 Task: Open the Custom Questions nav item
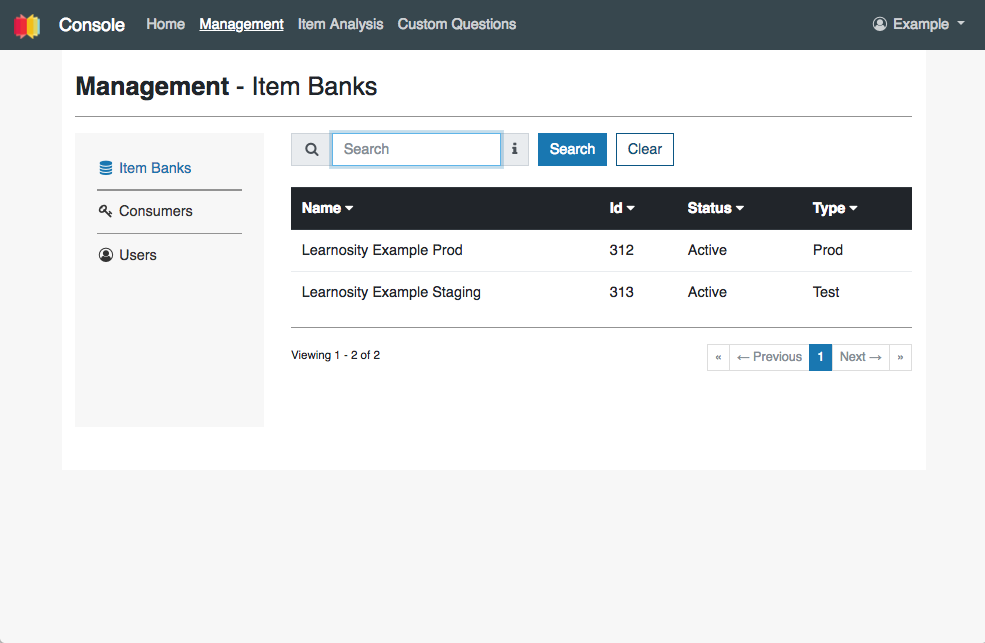(x=457, y=24)
